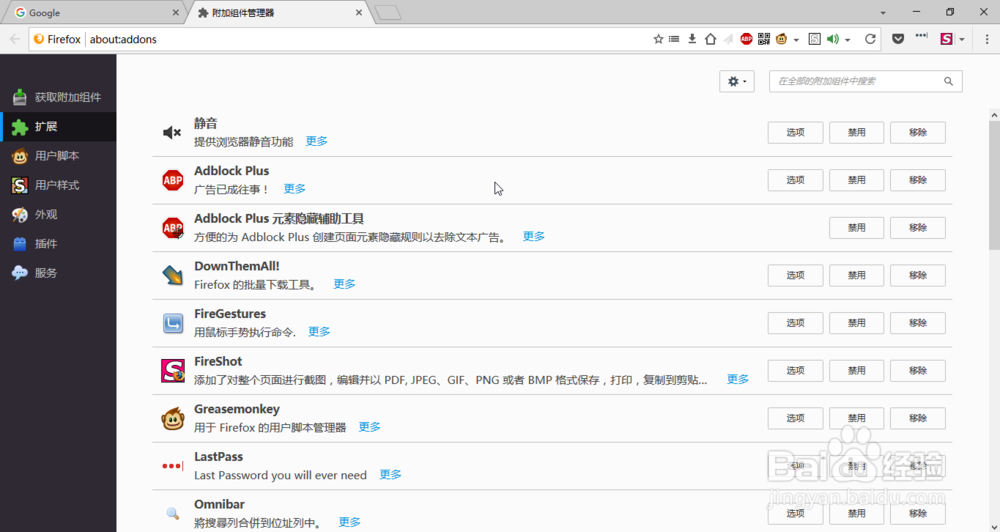Remove Adblock Plus with 移除 button
The image size is (1000, 532).
click(x=918, y=180)
